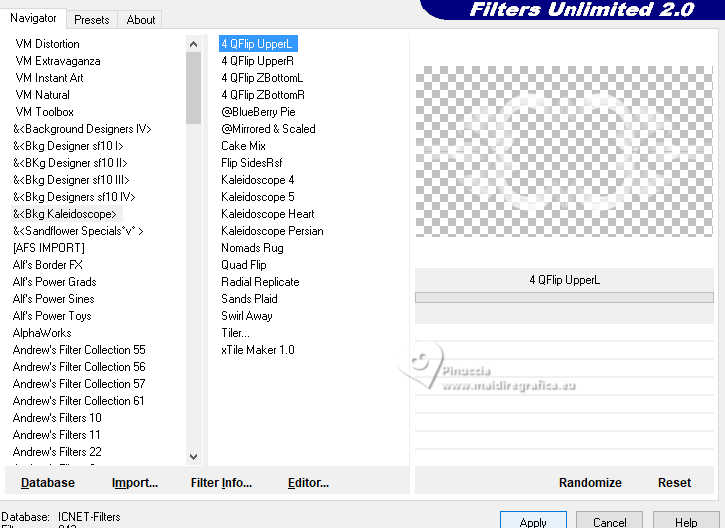Open the Import... dialog

tap(135, 483)
